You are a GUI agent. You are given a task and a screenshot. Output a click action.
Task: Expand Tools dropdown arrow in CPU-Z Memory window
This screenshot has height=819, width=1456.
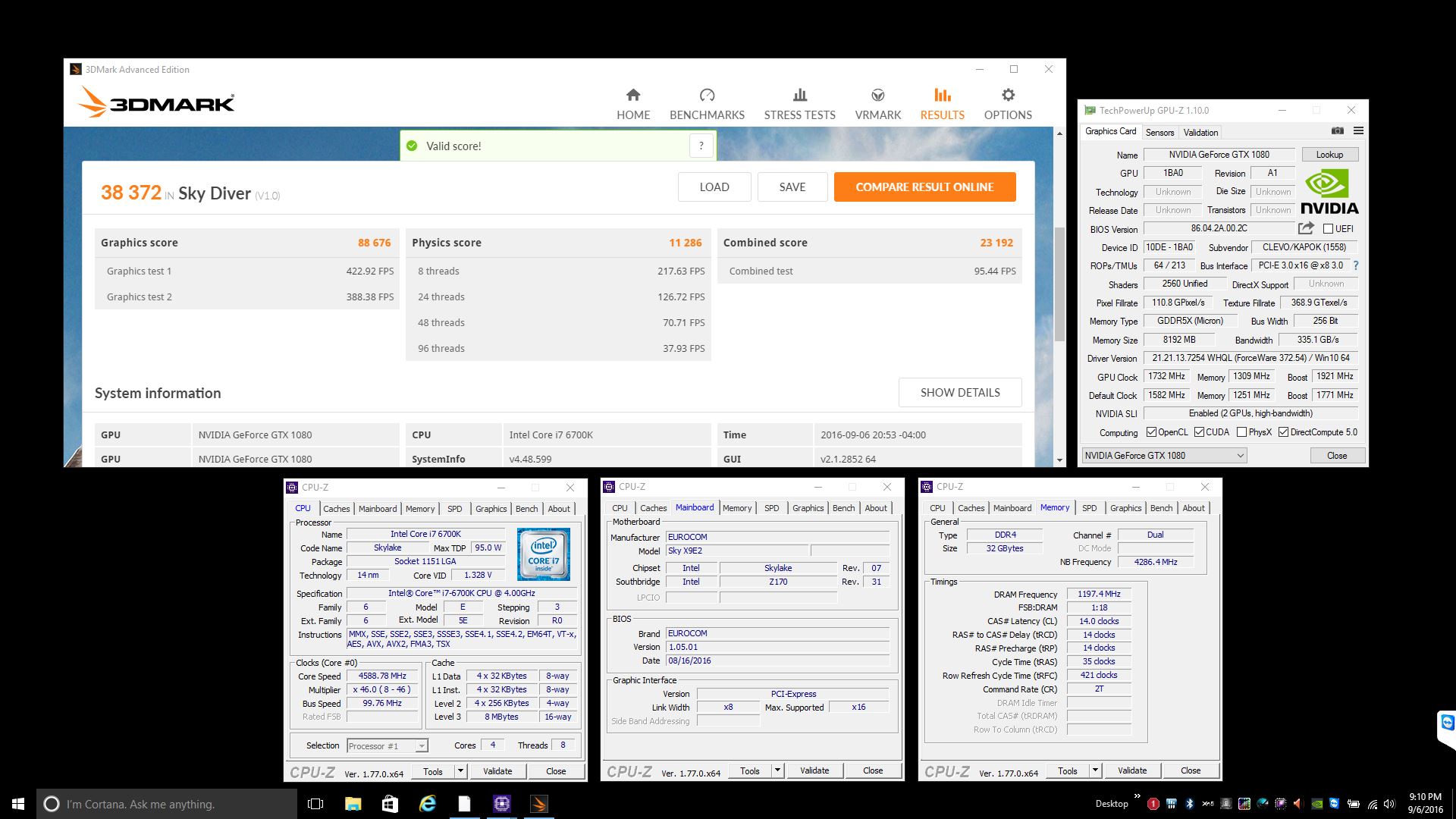pos(1095,770)
